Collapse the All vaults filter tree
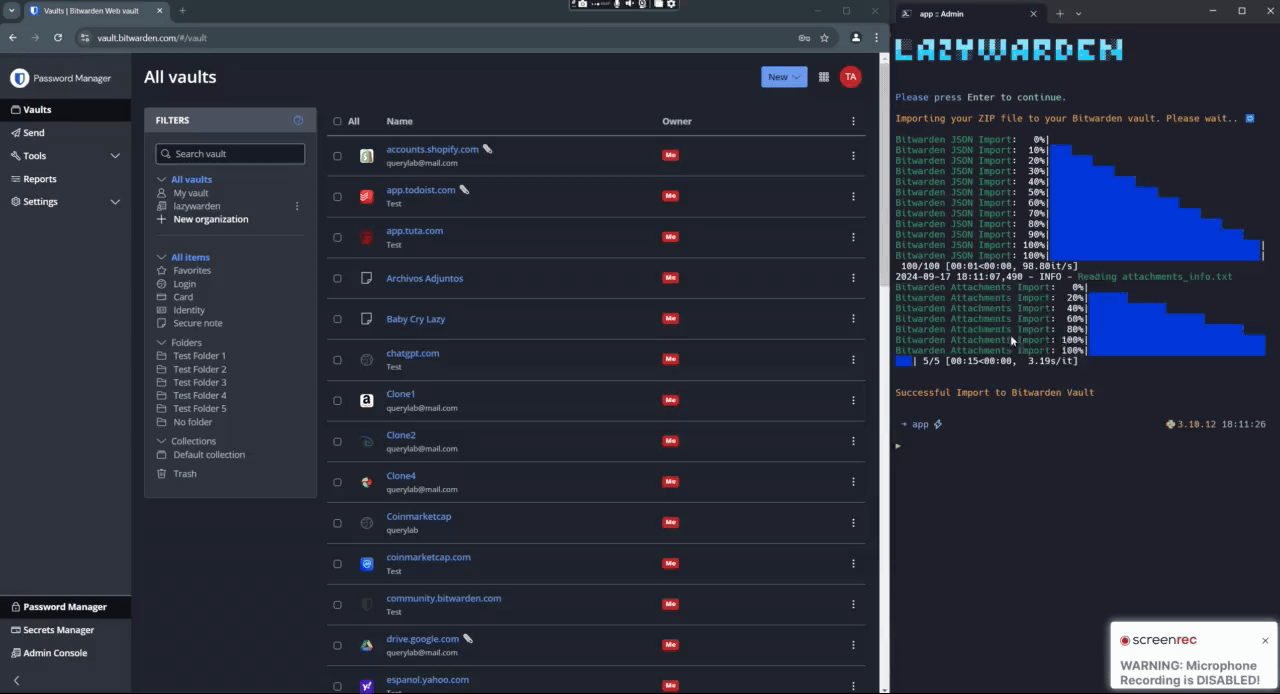This screenshot has height=694, width=1280. (x=161, y=180)
